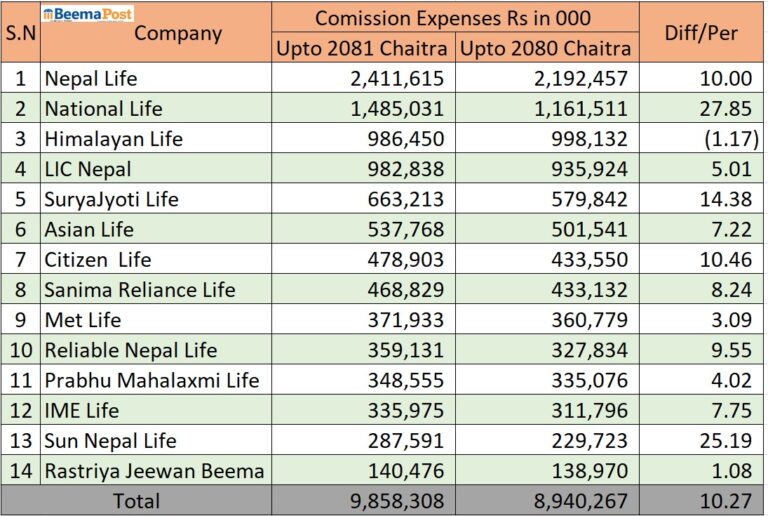
Task: Select the Reliable Nepal Life name
Action: tap(131, 351)
